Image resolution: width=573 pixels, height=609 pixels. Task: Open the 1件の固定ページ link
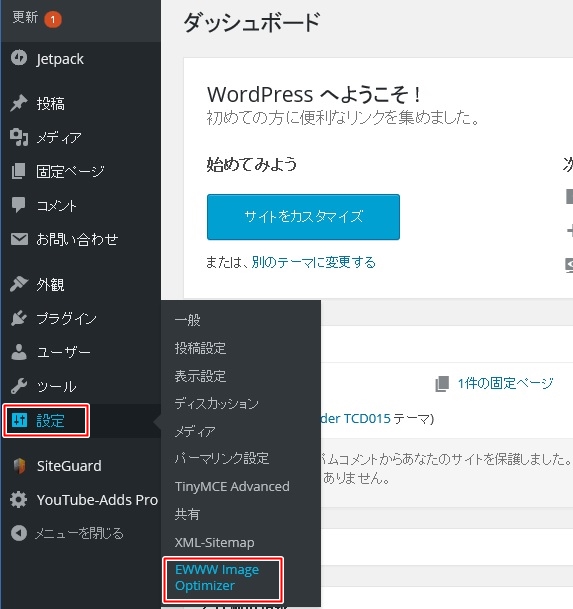point(505,383)
